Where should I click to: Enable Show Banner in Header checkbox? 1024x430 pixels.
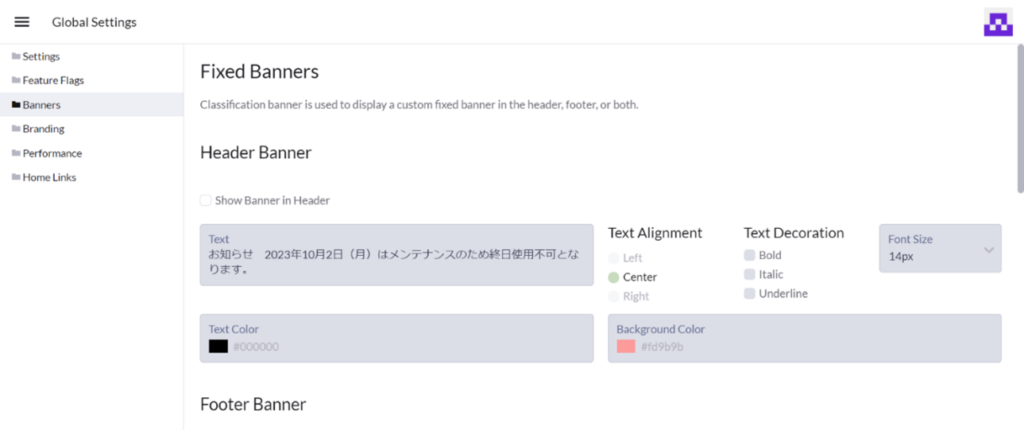pos(206,200)
